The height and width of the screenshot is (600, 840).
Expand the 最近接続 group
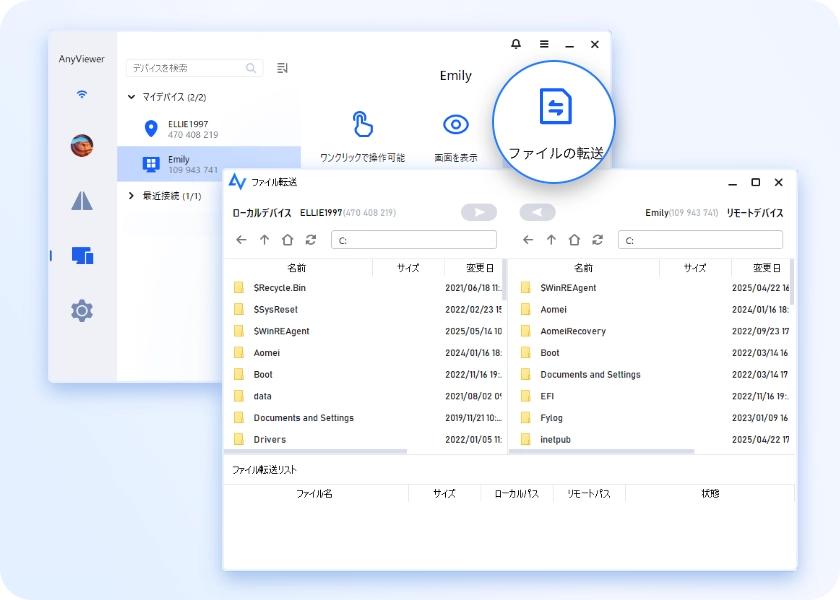(x=132, y=196)
